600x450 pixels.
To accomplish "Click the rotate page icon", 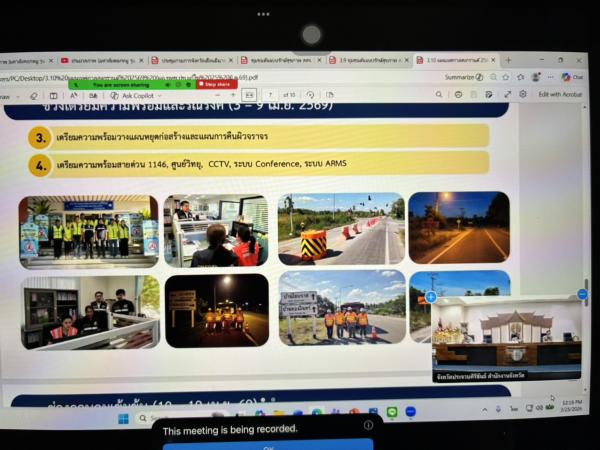I will coord(311,95).
